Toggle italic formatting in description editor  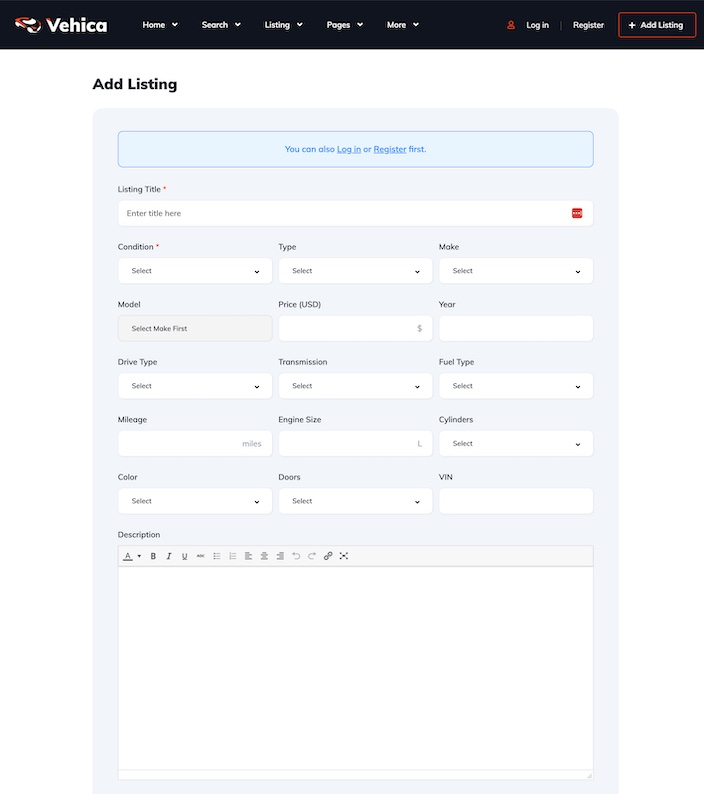(169, 556)
